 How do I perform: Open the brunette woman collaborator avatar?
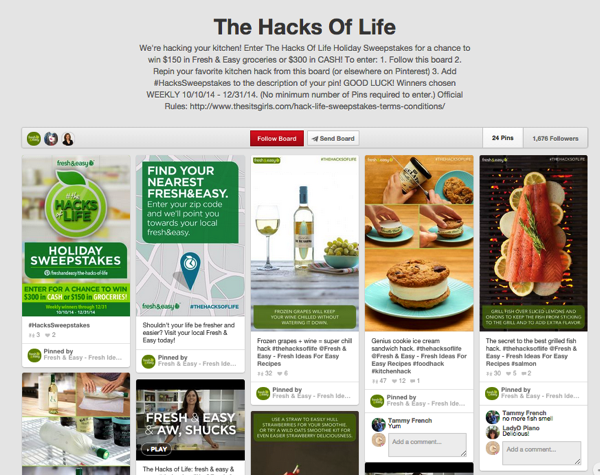coord(68,139)
